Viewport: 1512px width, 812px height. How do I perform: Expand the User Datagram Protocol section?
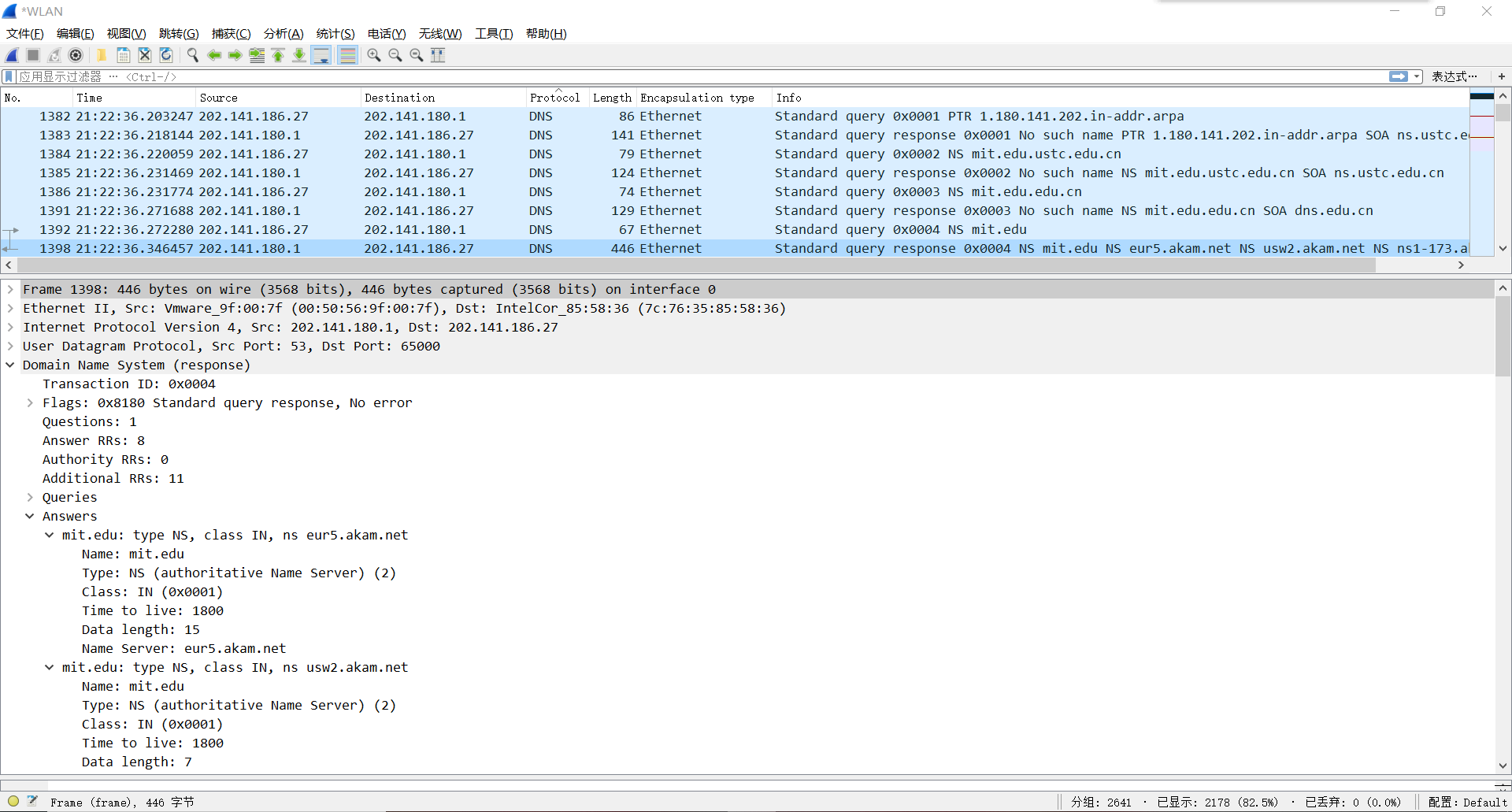pyautogui.click(x=10, y=346)
